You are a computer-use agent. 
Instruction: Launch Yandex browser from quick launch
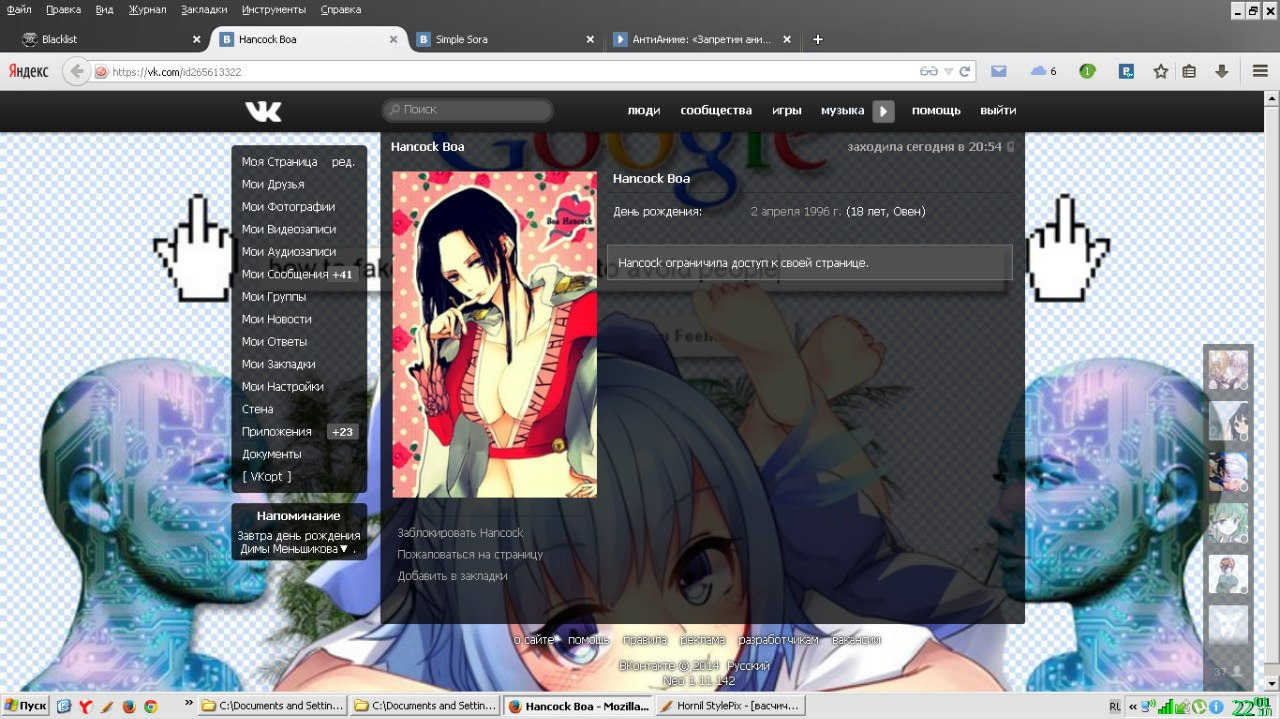(86, 706)
